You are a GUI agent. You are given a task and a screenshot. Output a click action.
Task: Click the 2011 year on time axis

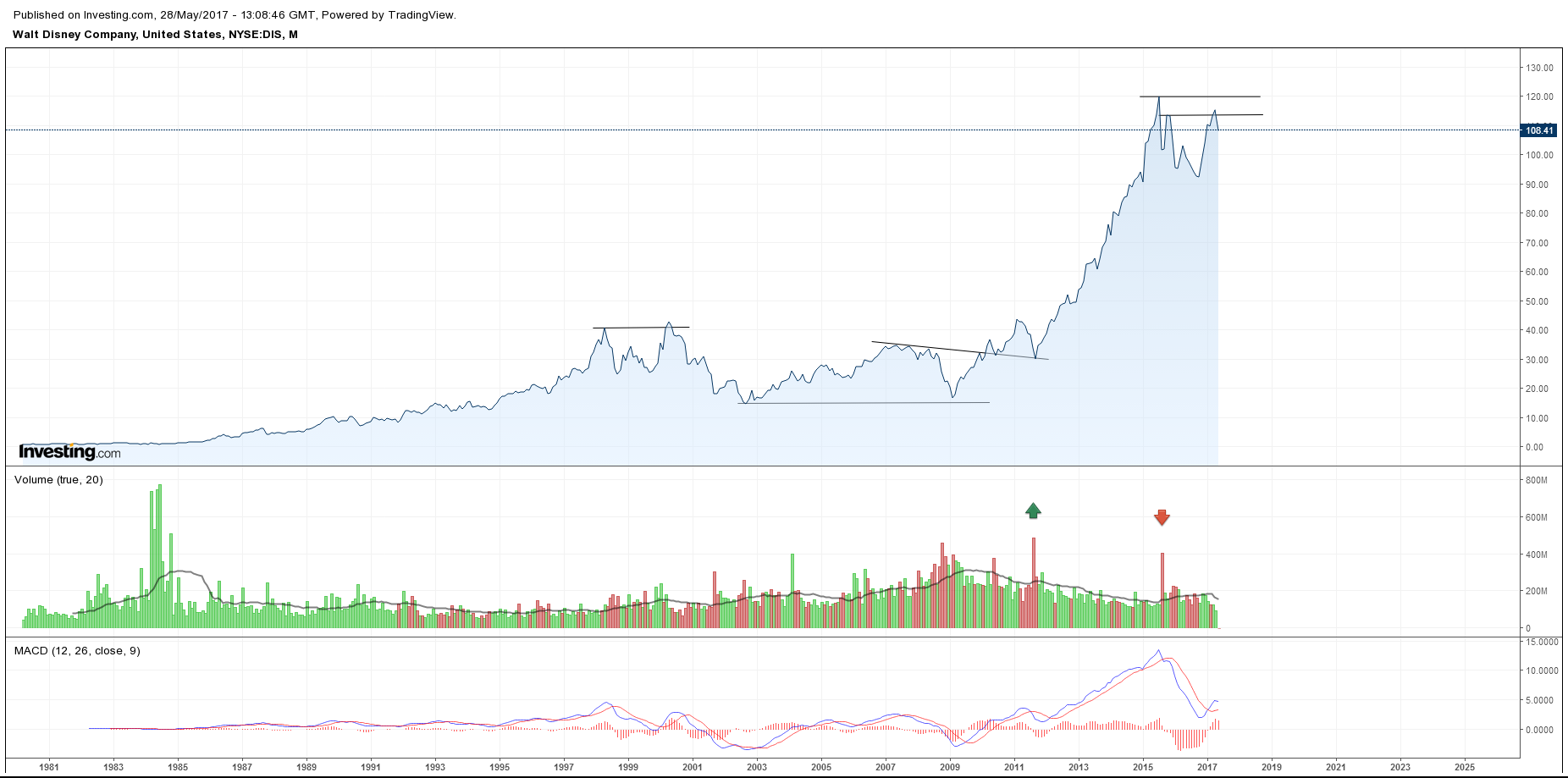pyautogui.click(x=1014, y=767)
